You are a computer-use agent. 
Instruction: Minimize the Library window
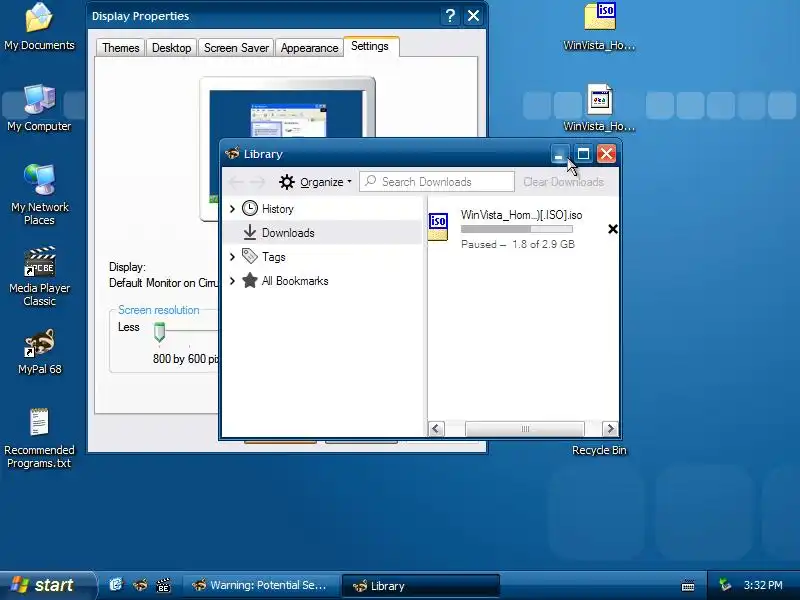[x=560, y=154]
